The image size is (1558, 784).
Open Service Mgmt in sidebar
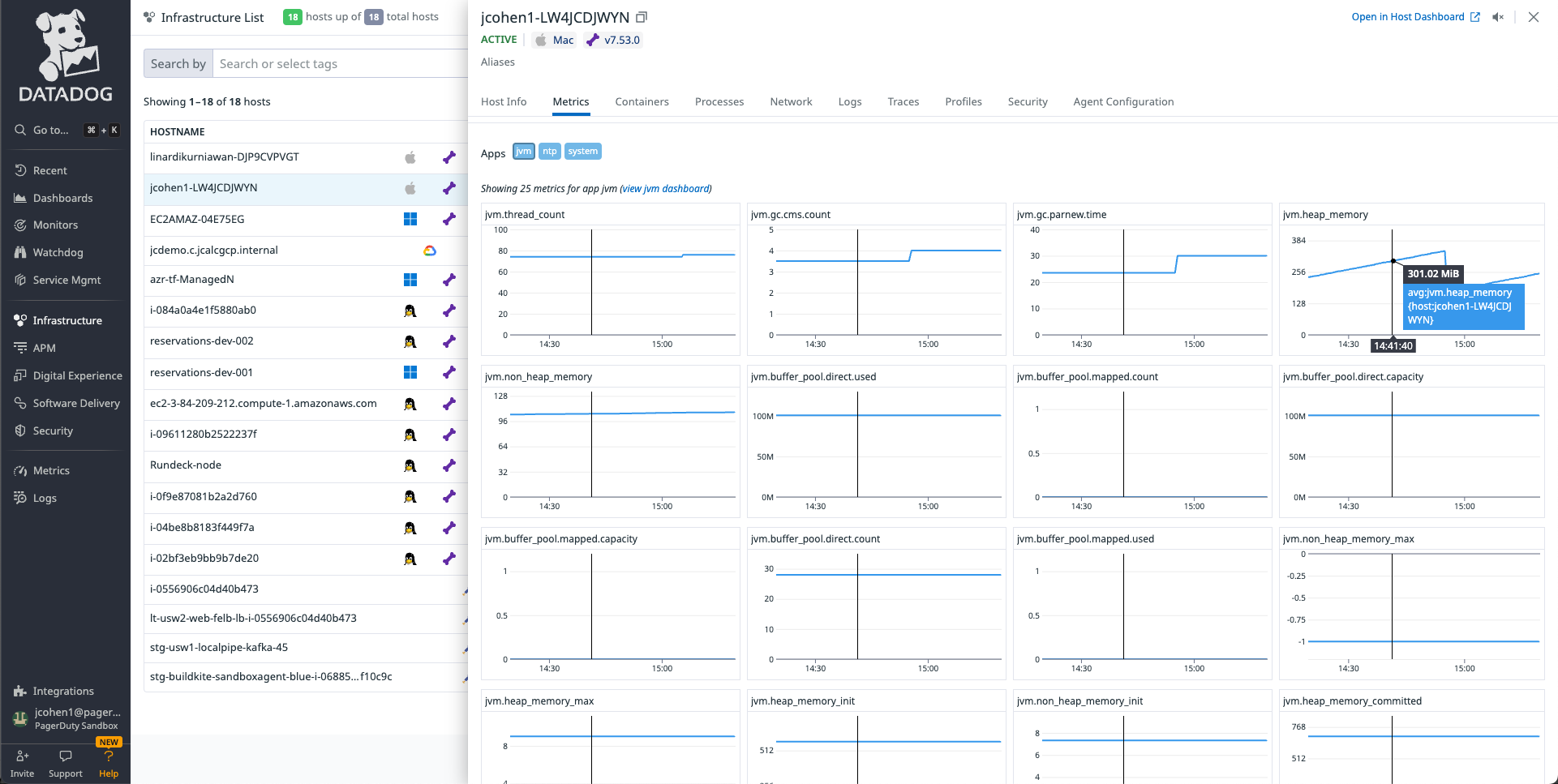67,280
